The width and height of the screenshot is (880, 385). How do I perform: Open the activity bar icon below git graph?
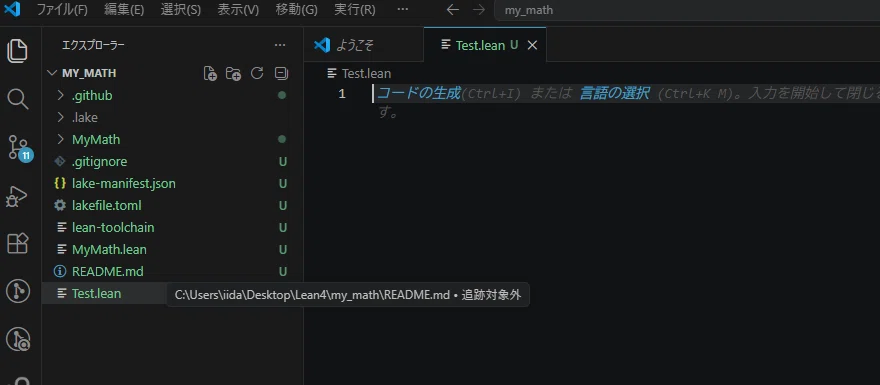(x=17, y=339)
